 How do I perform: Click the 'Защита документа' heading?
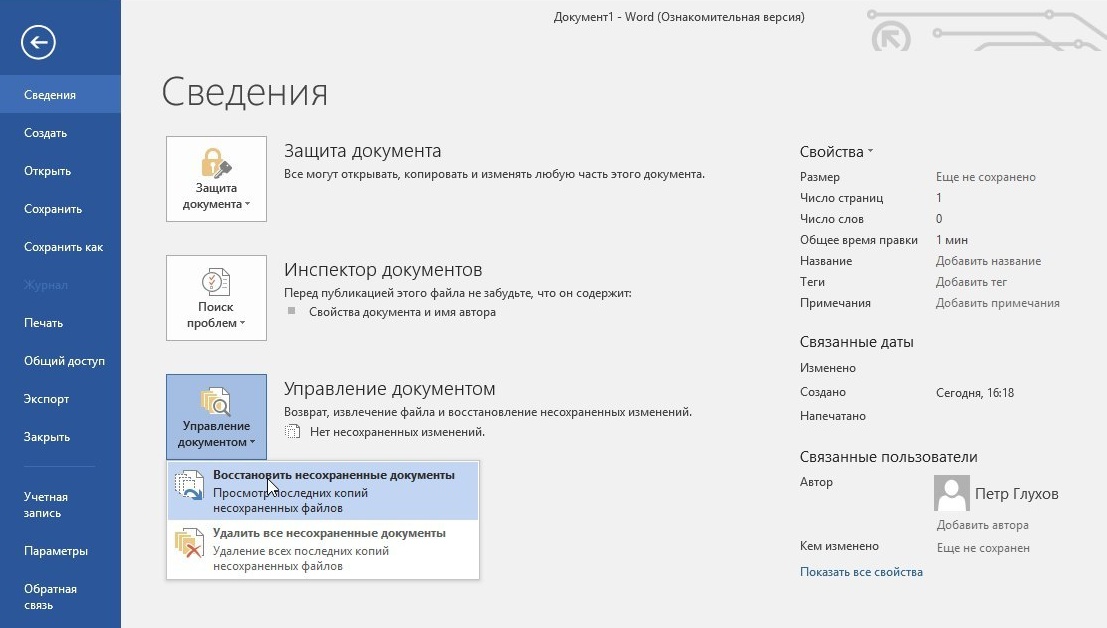362,151
